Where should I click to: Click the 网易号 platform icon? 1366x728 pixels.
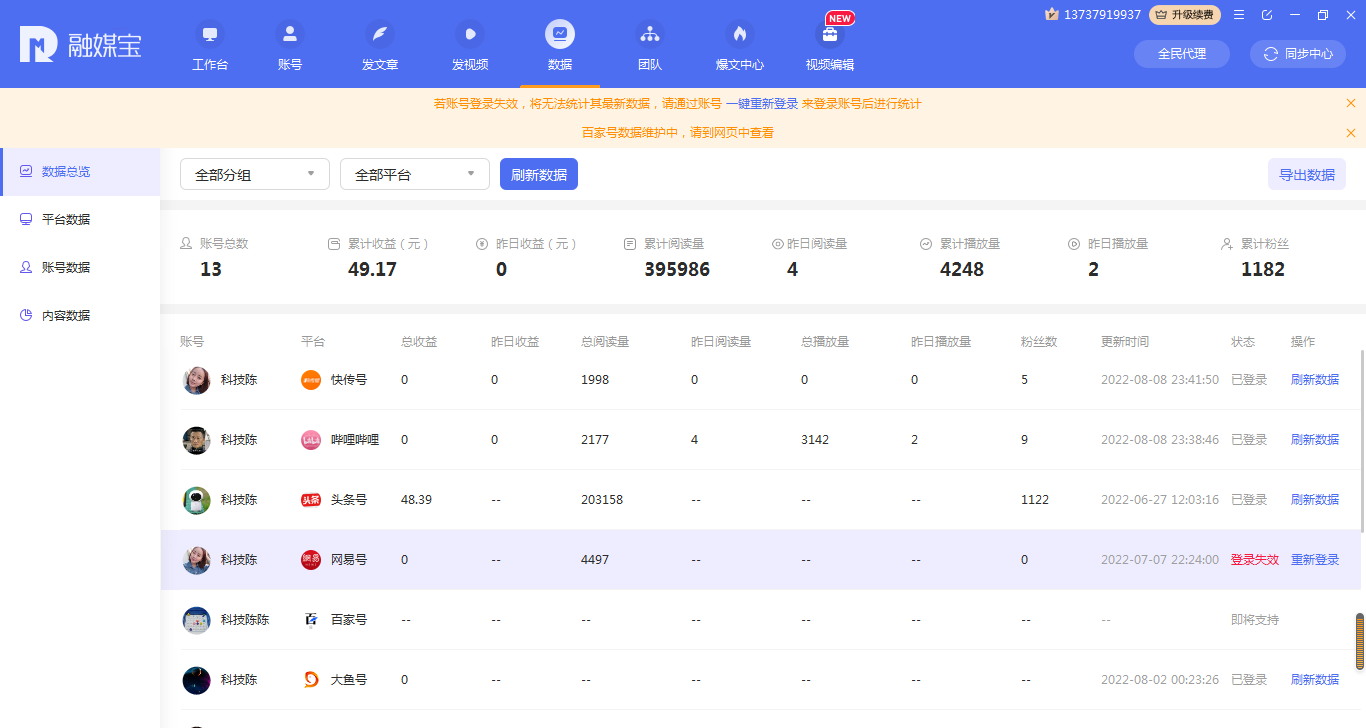311,560
